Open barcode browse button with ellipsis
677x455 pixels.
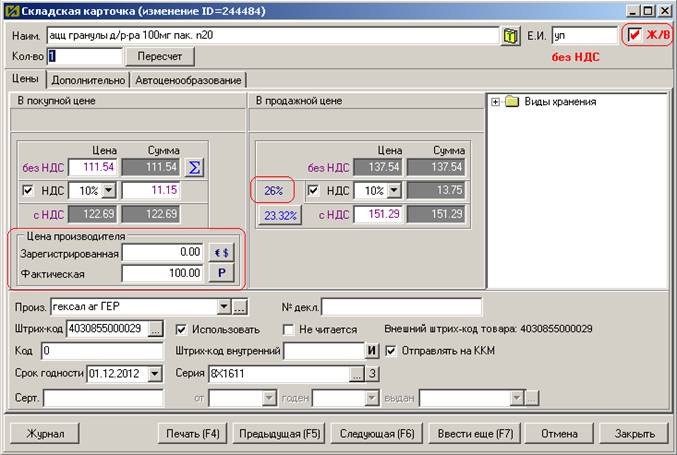[156, 328]
